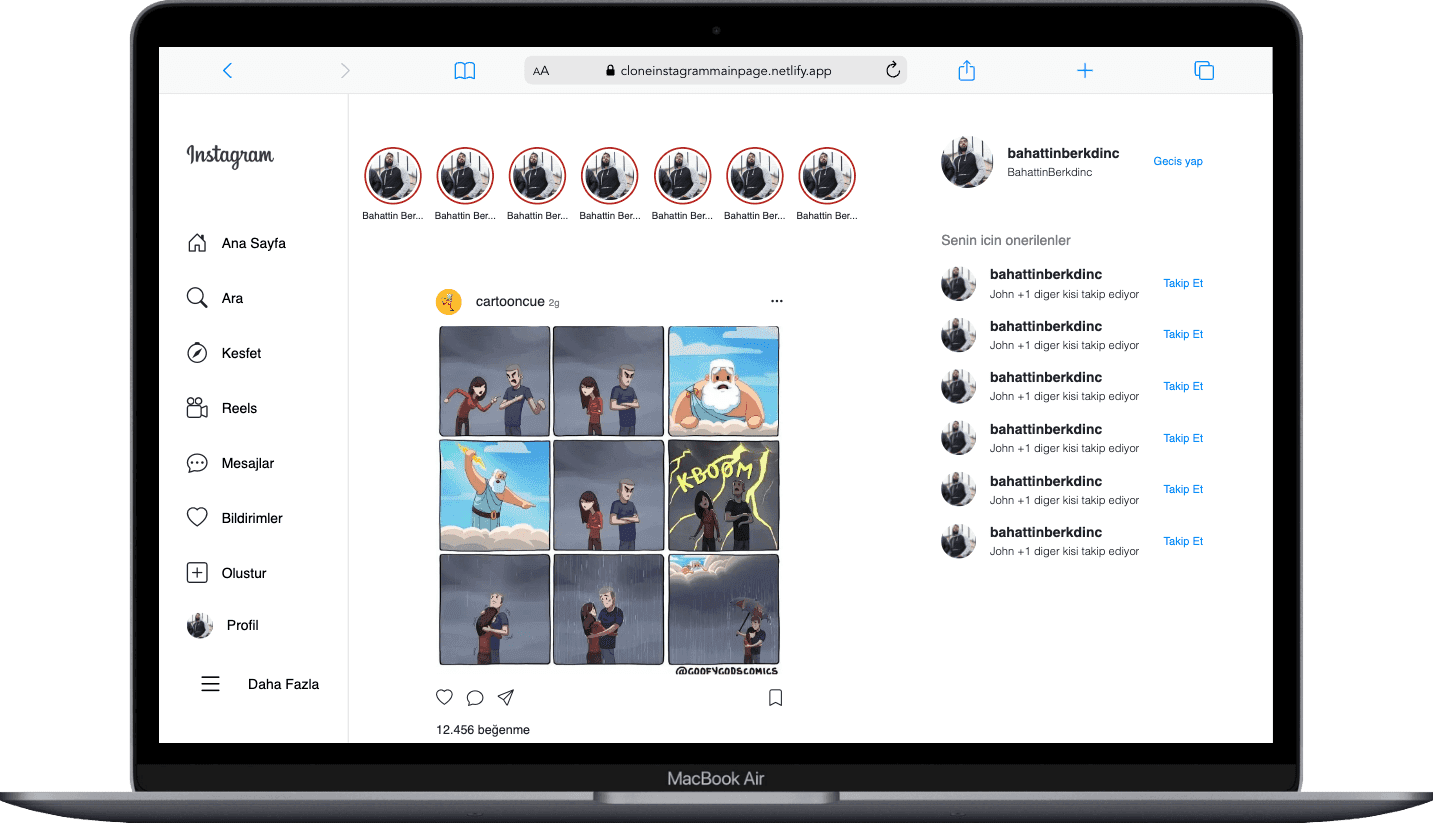Save cartooncue post with bookmark icon
1433x823 pixels.
pyautogui.click(x=775, y=698)
